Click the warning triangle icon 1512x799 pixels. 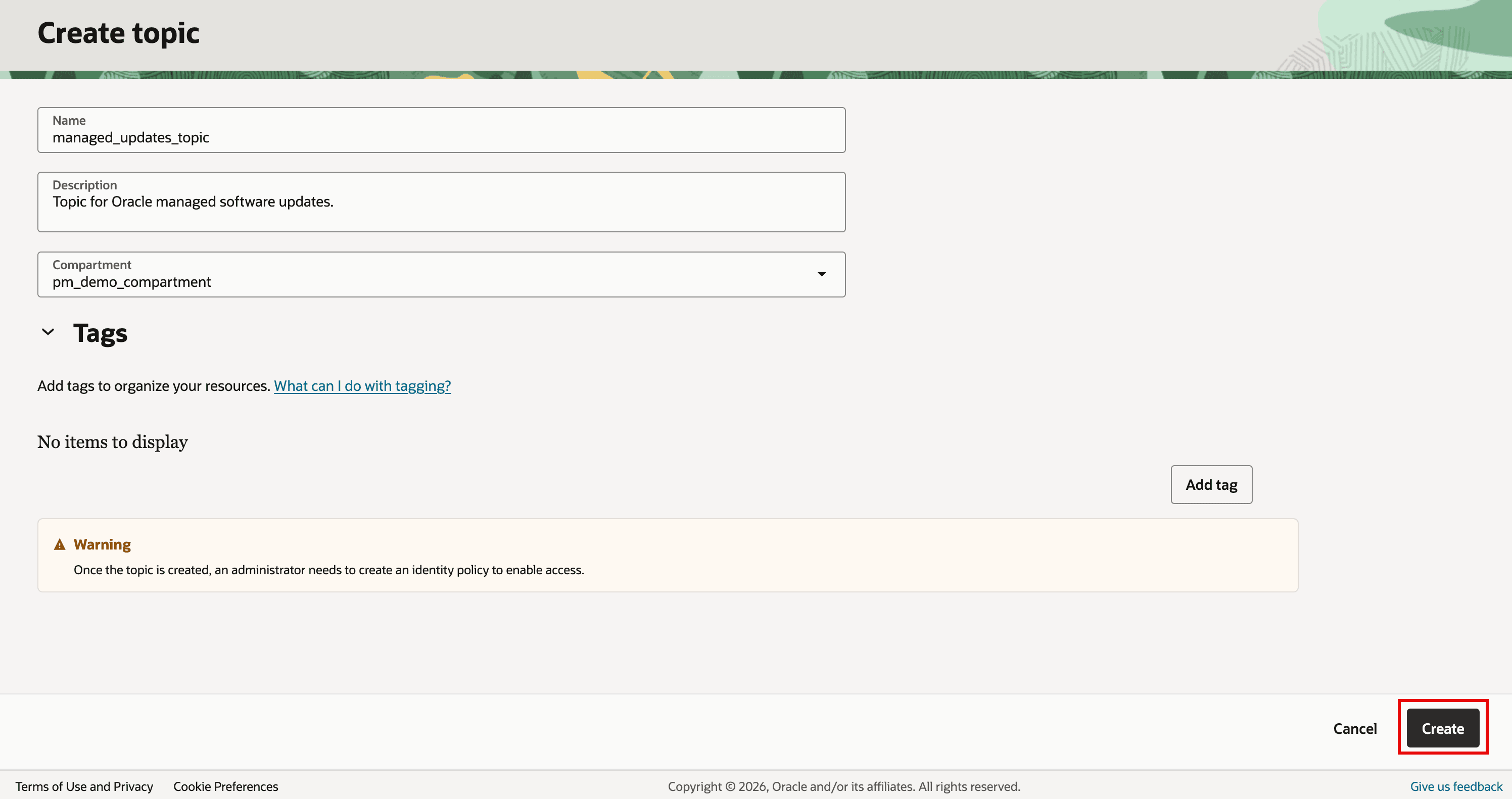tap(59, 544)
